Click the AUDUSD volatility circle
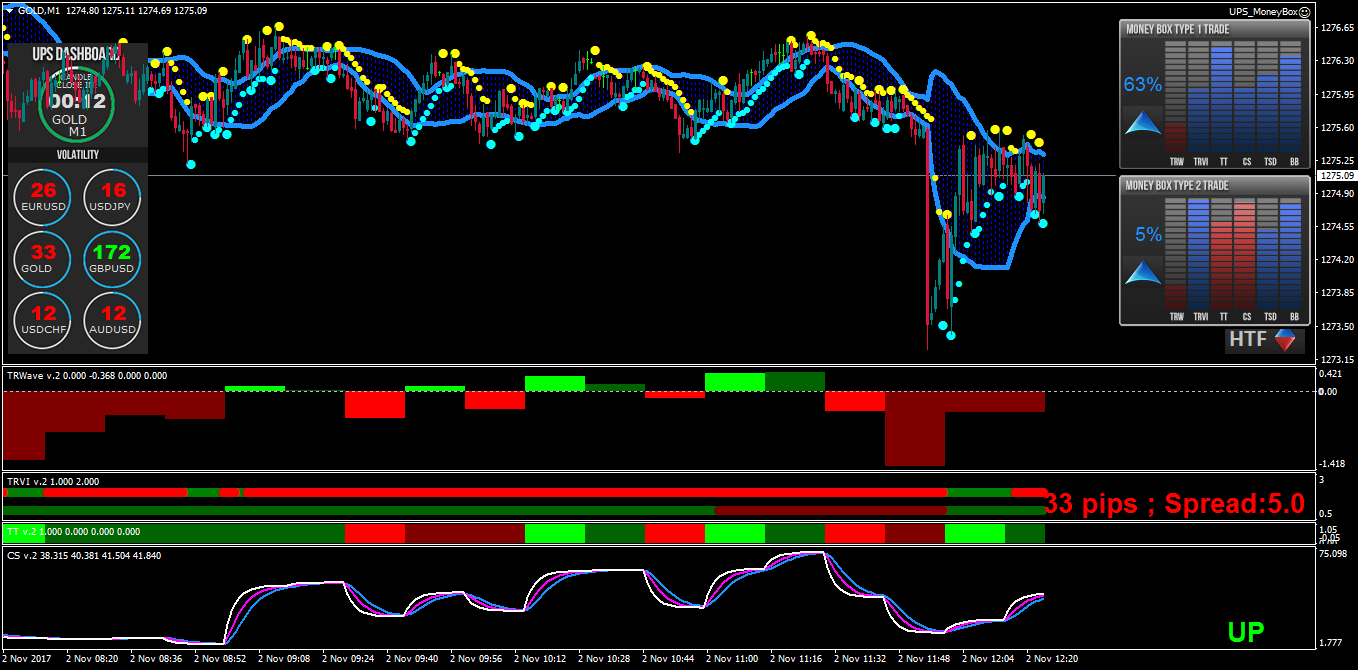Screen dimensions: 1358x670 coord(113,320)
